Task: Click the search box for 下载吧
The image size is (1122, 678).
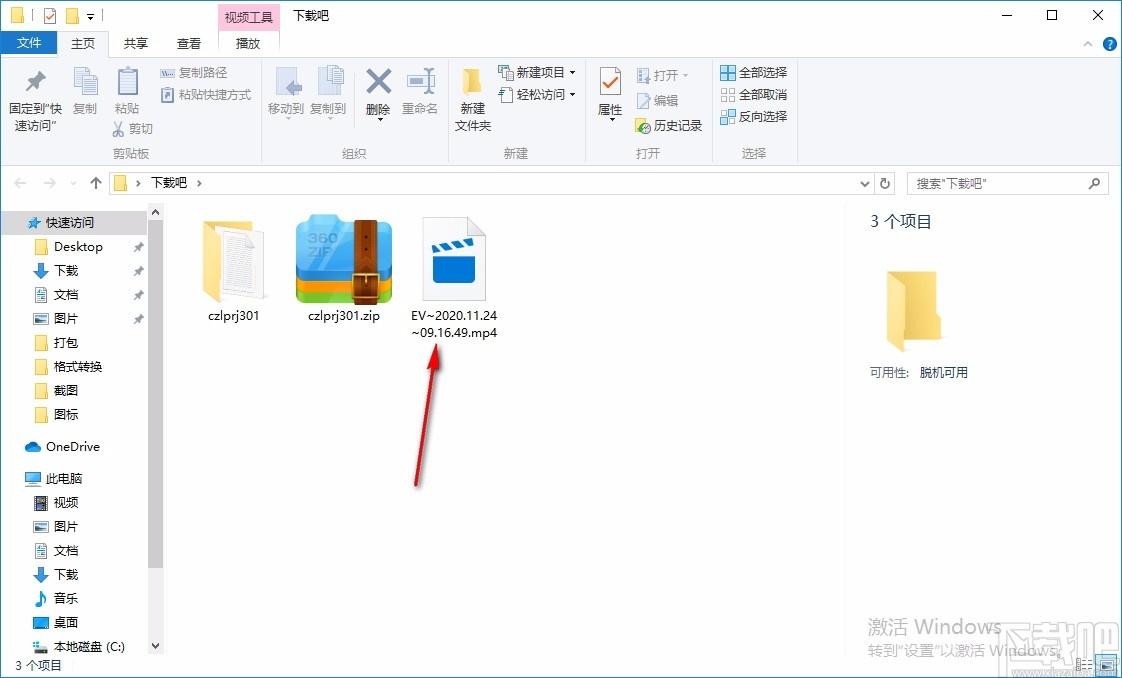Action: tap(998, 183)
